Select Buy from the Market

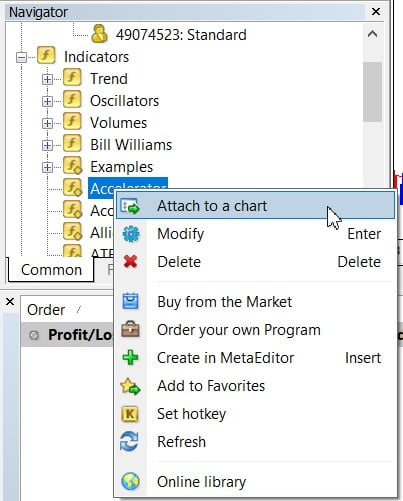(x=255, y=302)
